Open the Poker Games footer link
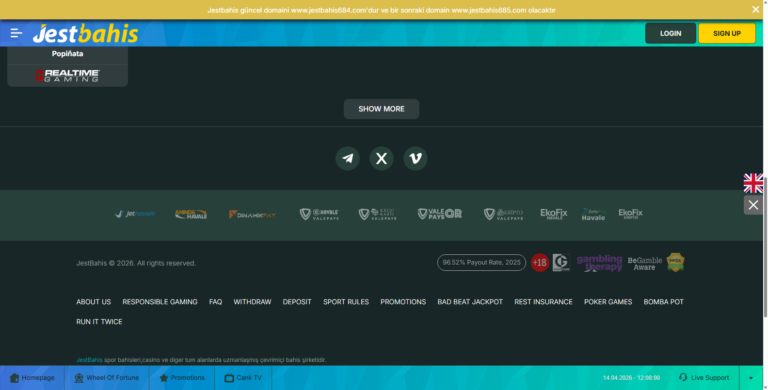The width and height of the screenshot is (768, 390). [608, 302]
